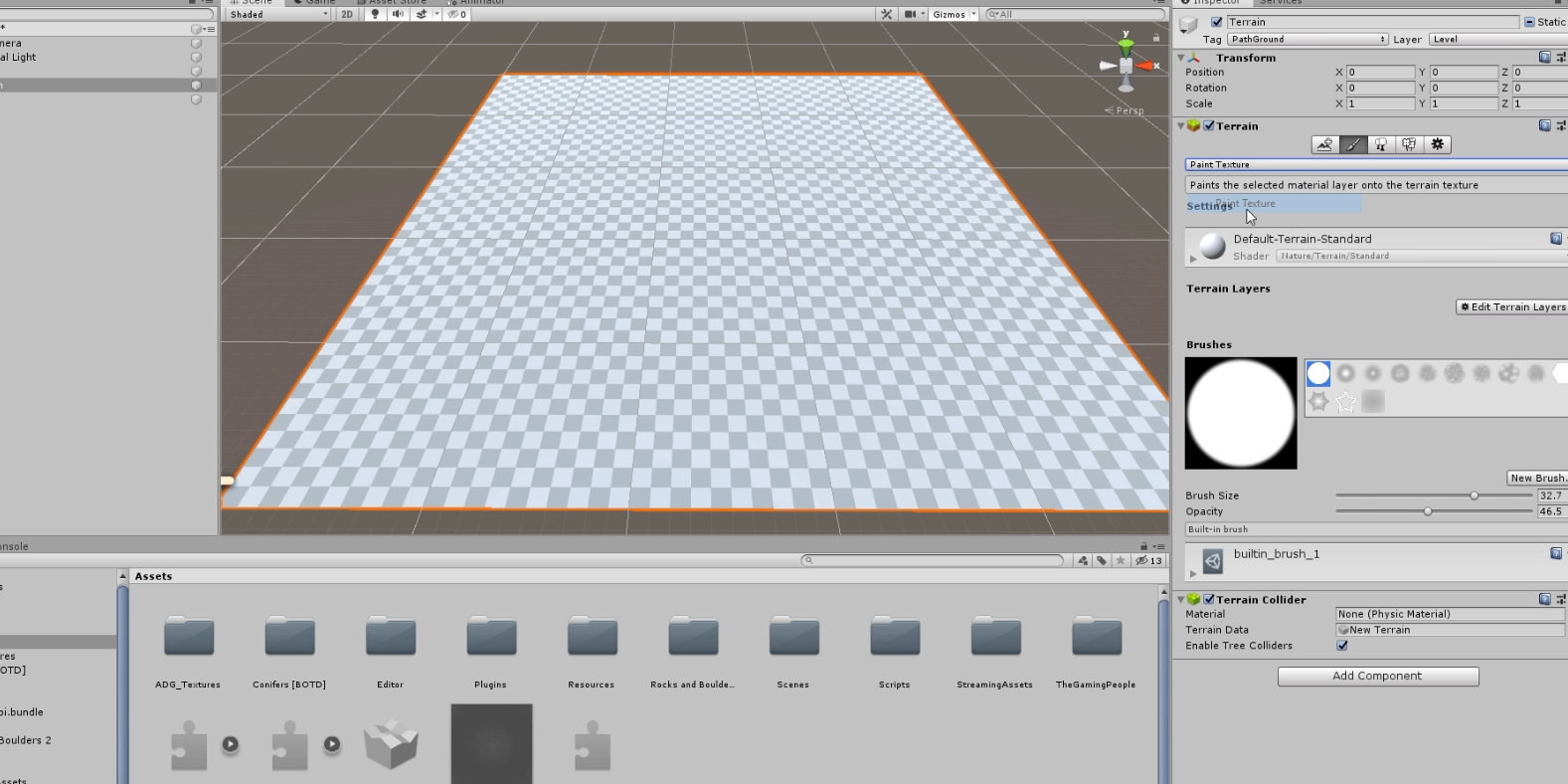Open Terrain Collider settings preset icon
Image resolution: width=1568 pixels, height=784 pixels.
click(1560, 599)
